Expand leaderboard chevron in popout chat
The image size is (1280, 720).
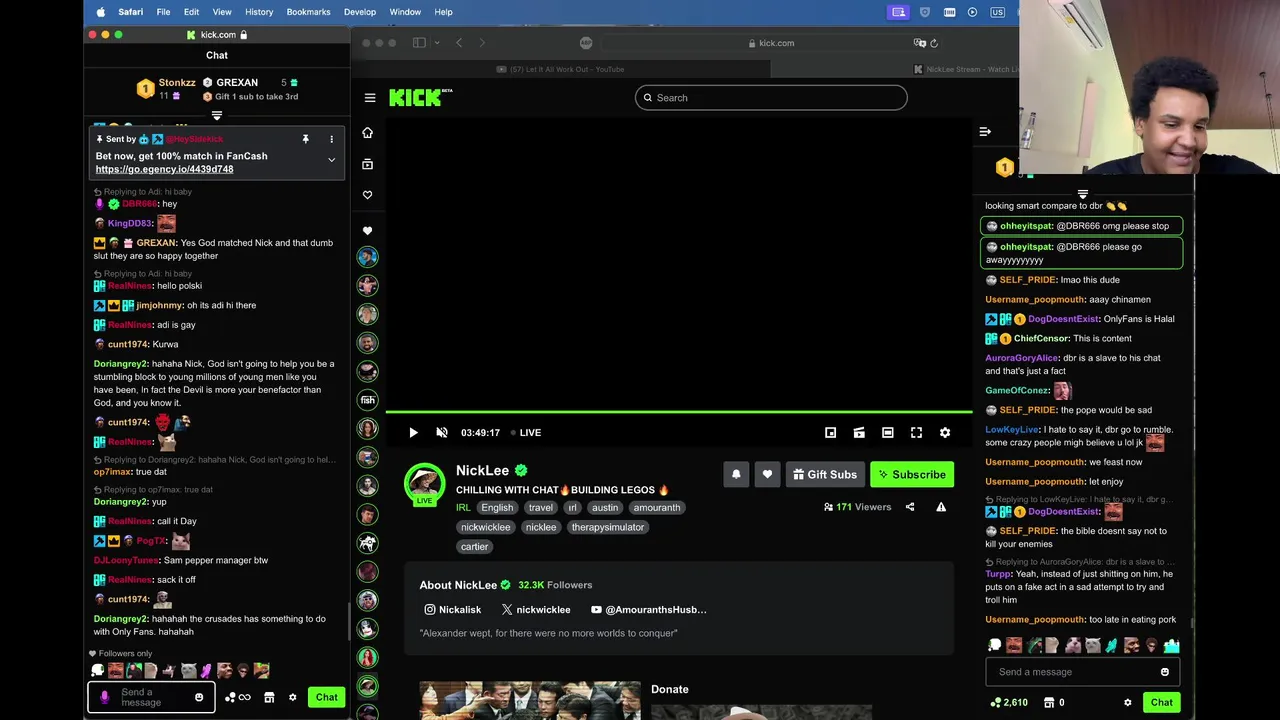tap(217, 116)
